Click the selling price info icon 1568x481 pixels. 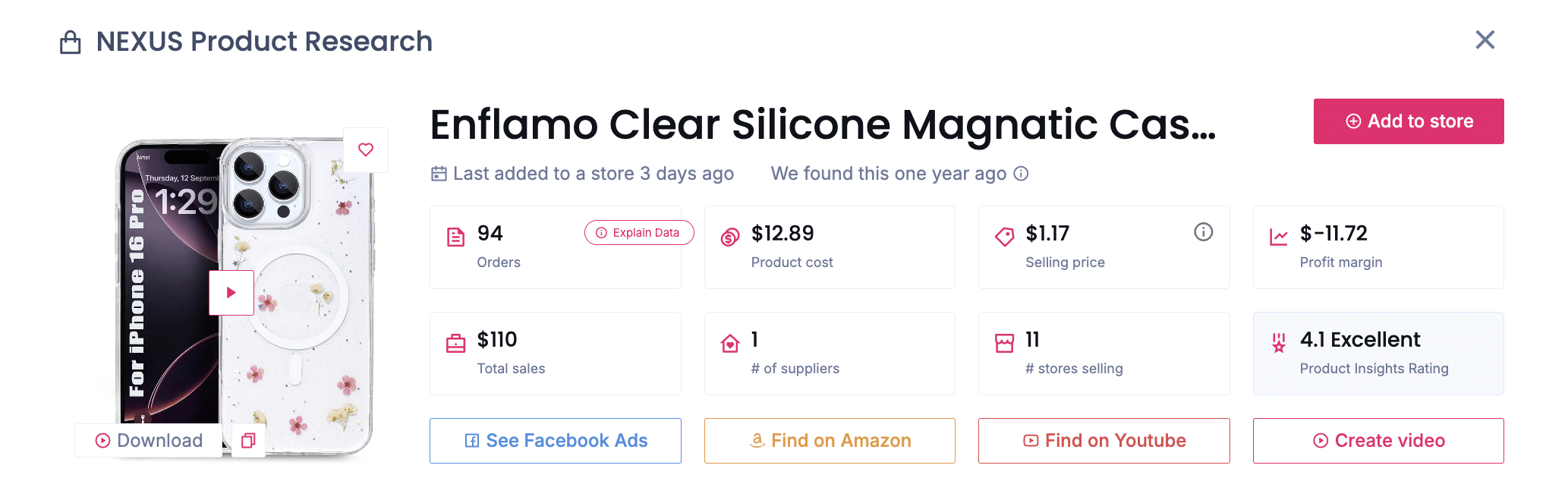(x=1203, y=232)
